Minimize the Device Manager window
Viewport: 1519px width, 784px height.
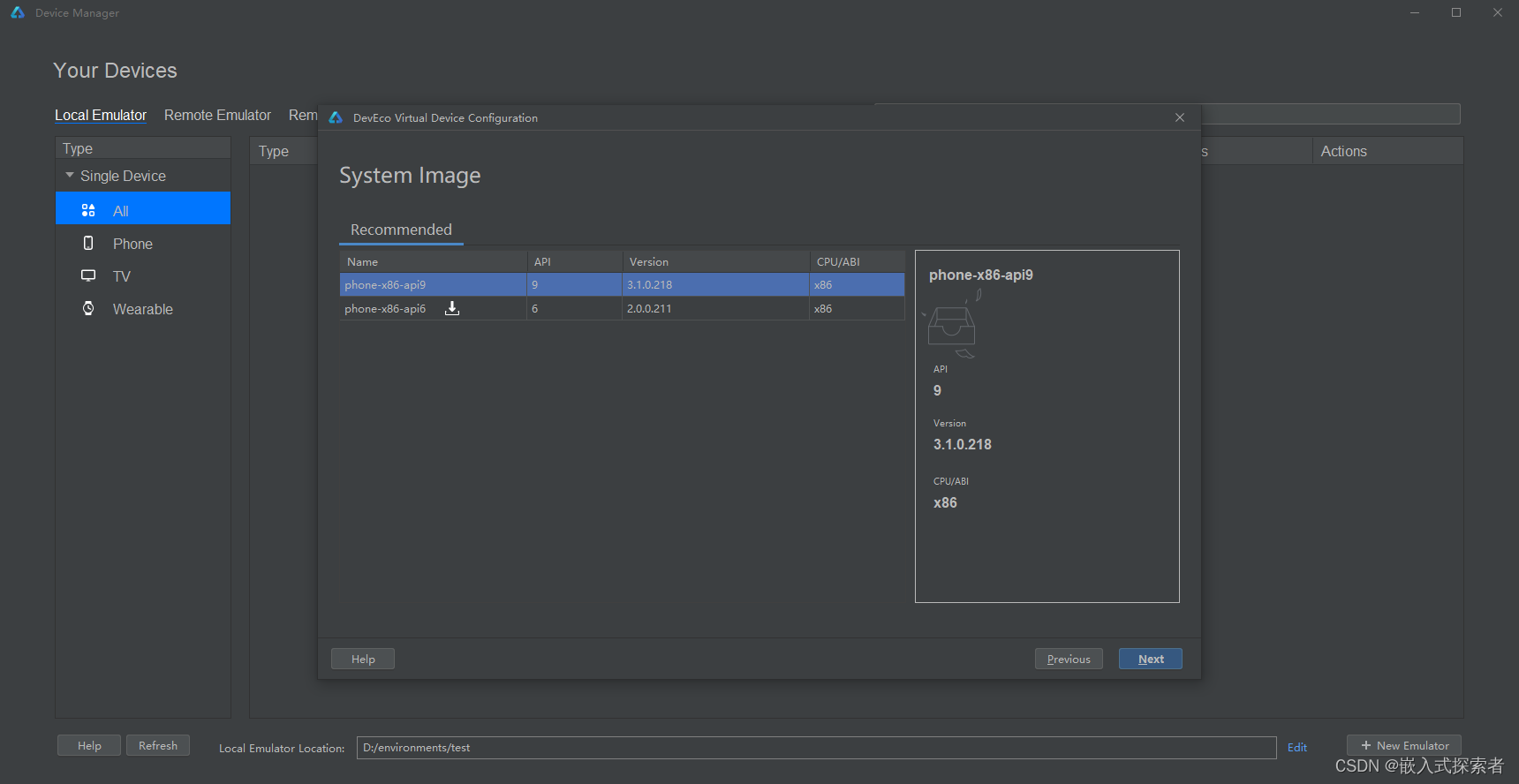1415,12
